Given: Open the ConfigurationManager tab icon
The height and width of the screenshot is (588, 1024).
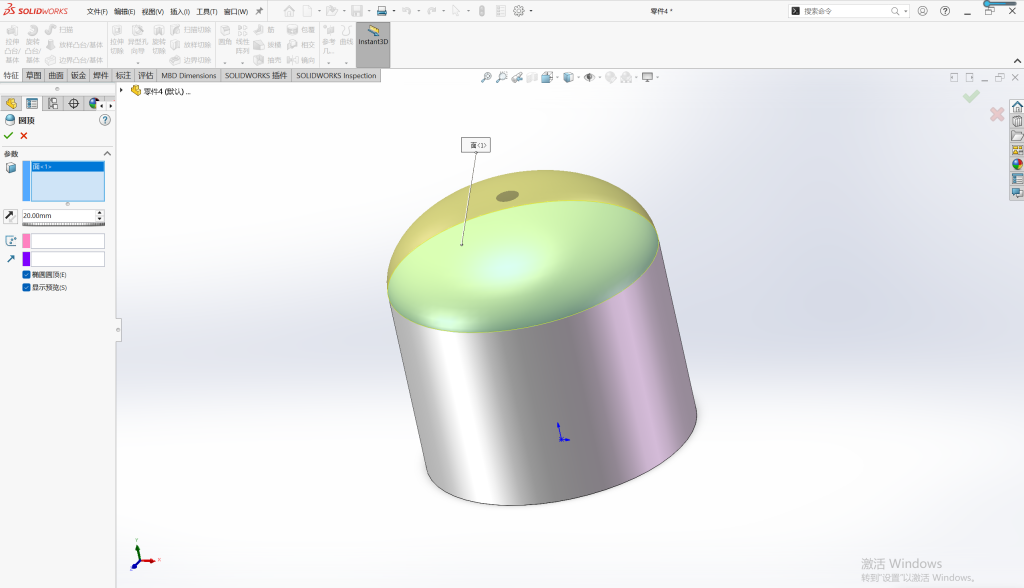Looking at the screenshot, I should click(53, 104).
